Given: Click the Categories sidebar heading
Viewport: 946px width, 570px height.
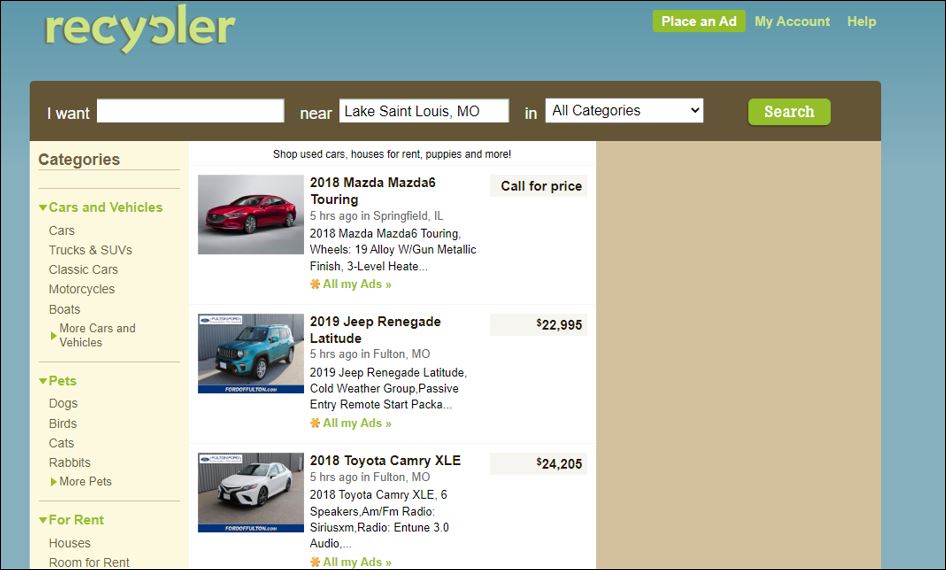Looking at the screenshot, I should pyautogui.click(x=79, y=160).
